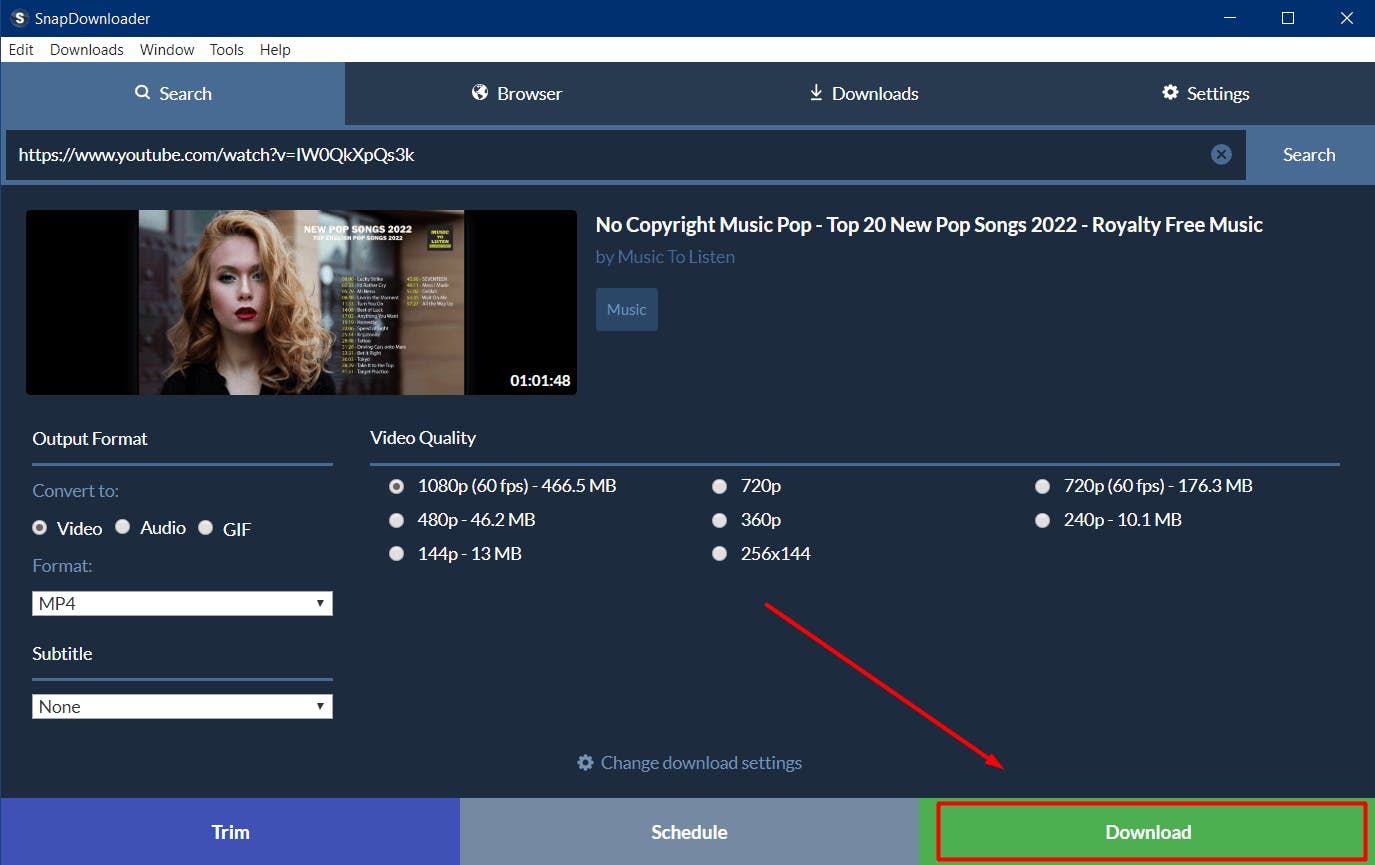The width and height of the screenshot is (1375, 865).
Task: Click the Video Quality heading
Action: [x=423, y=438]
